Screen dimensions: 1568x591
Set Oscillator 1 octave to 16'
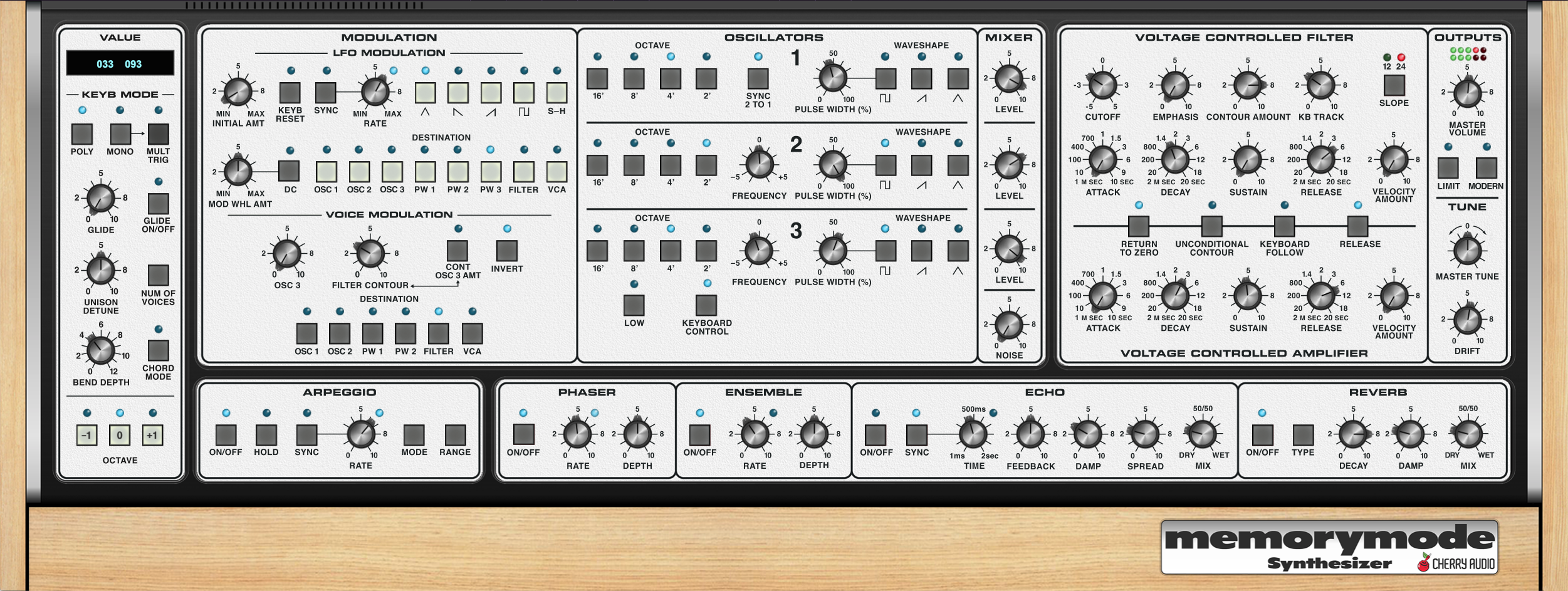pyautogui.click(x=597, y=79)
